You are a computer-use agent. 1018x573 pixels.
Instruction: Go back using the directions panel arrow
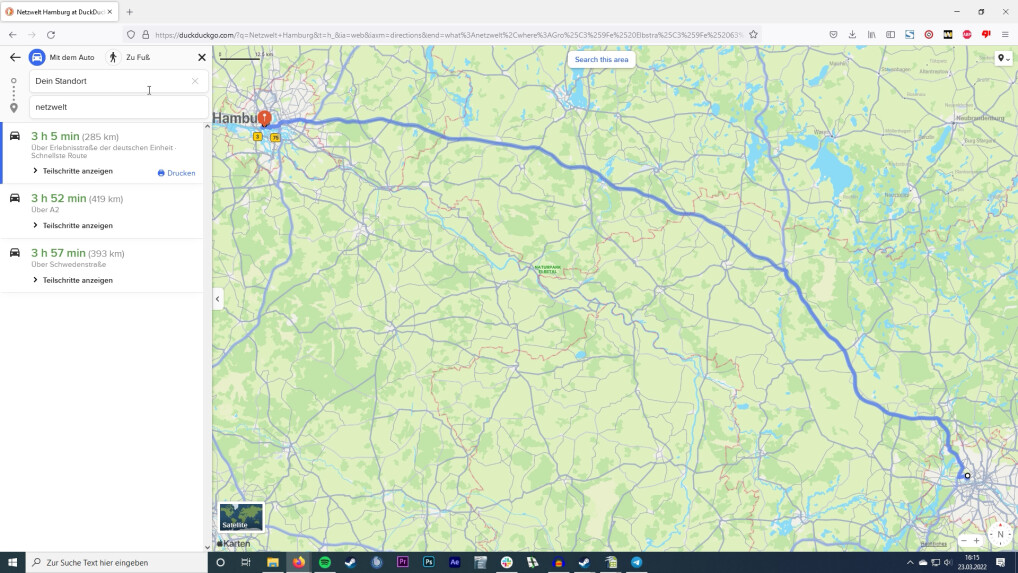(15, 57)
